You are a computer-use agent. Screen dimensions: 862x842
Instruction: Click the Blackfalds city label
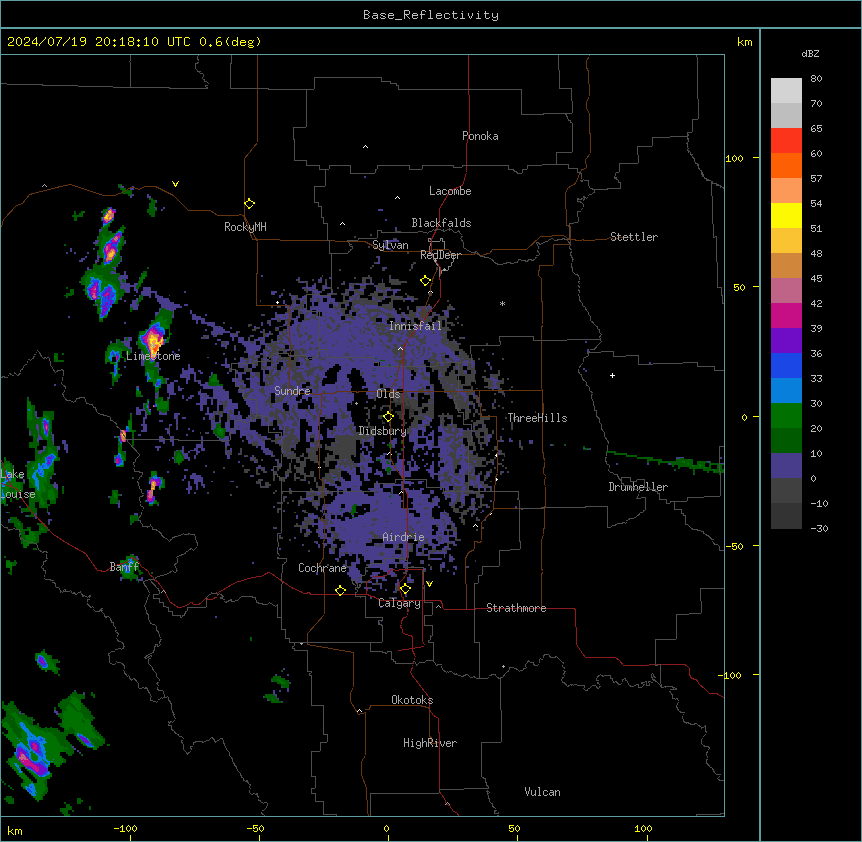click(441, 223)
